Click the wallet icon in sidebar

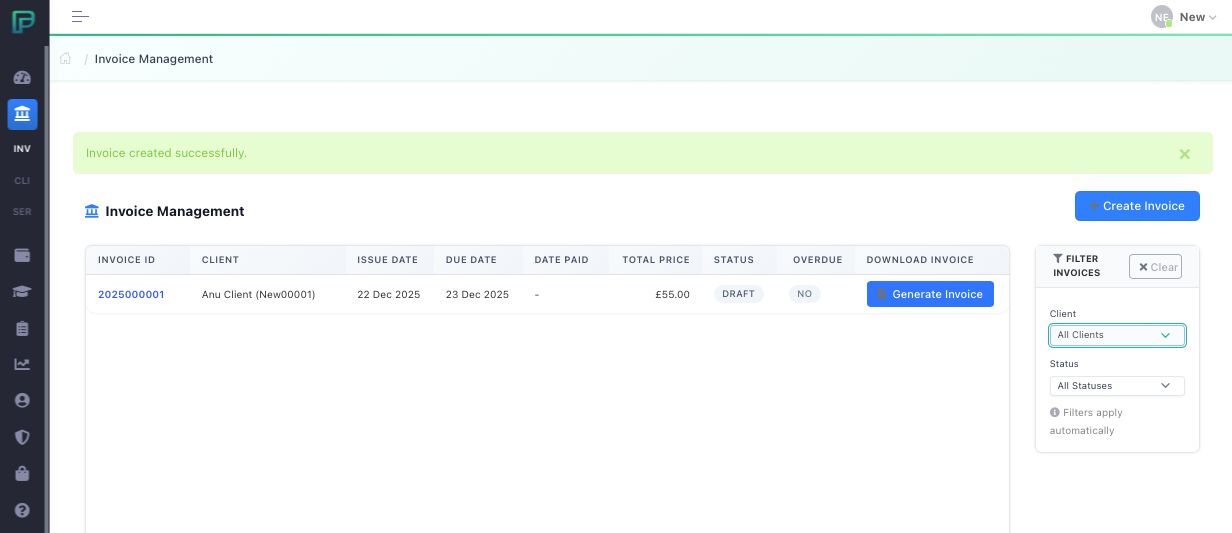pos(22,255)
